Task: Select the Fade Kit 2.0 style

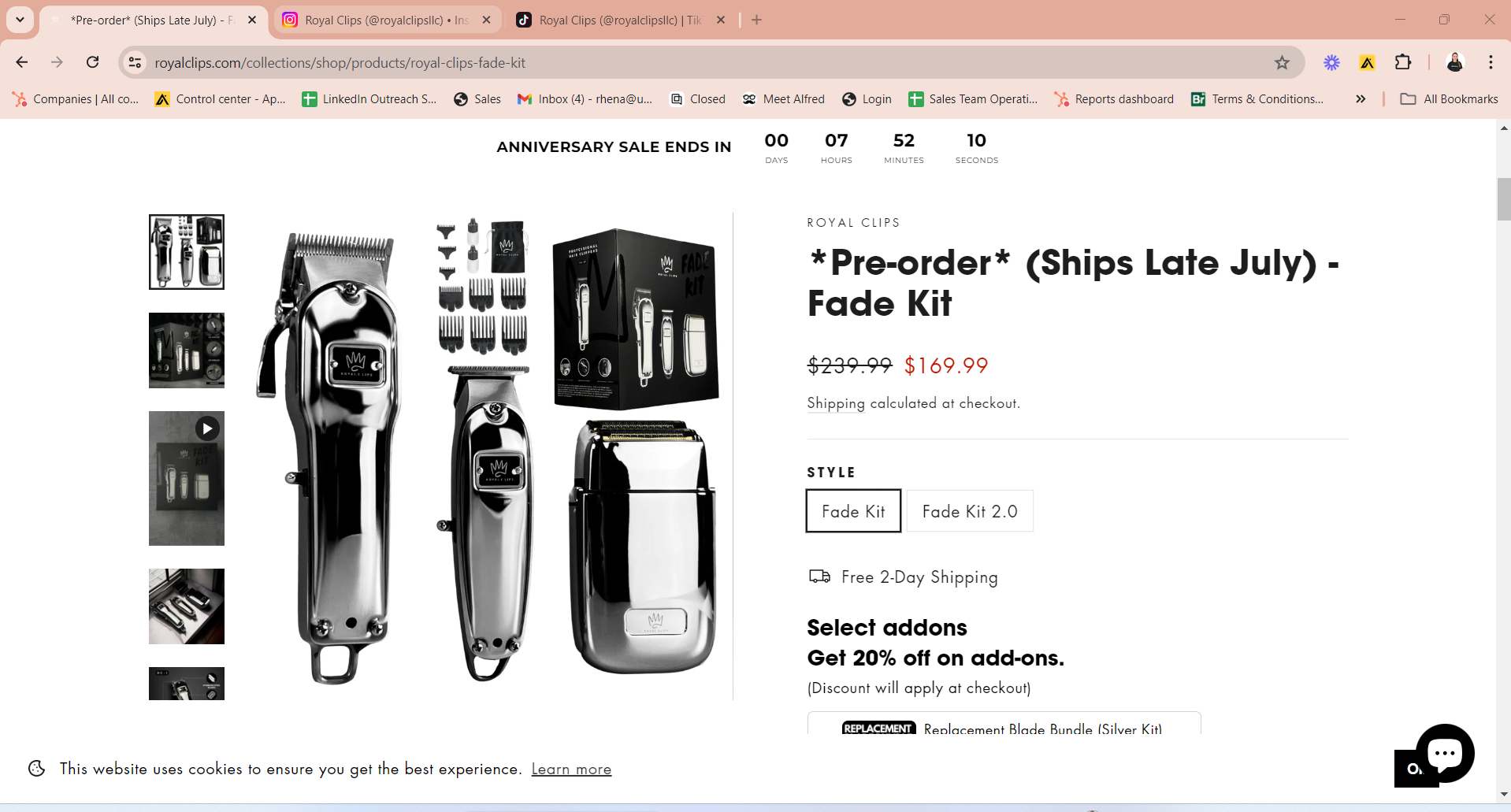Action: [970, 511]
